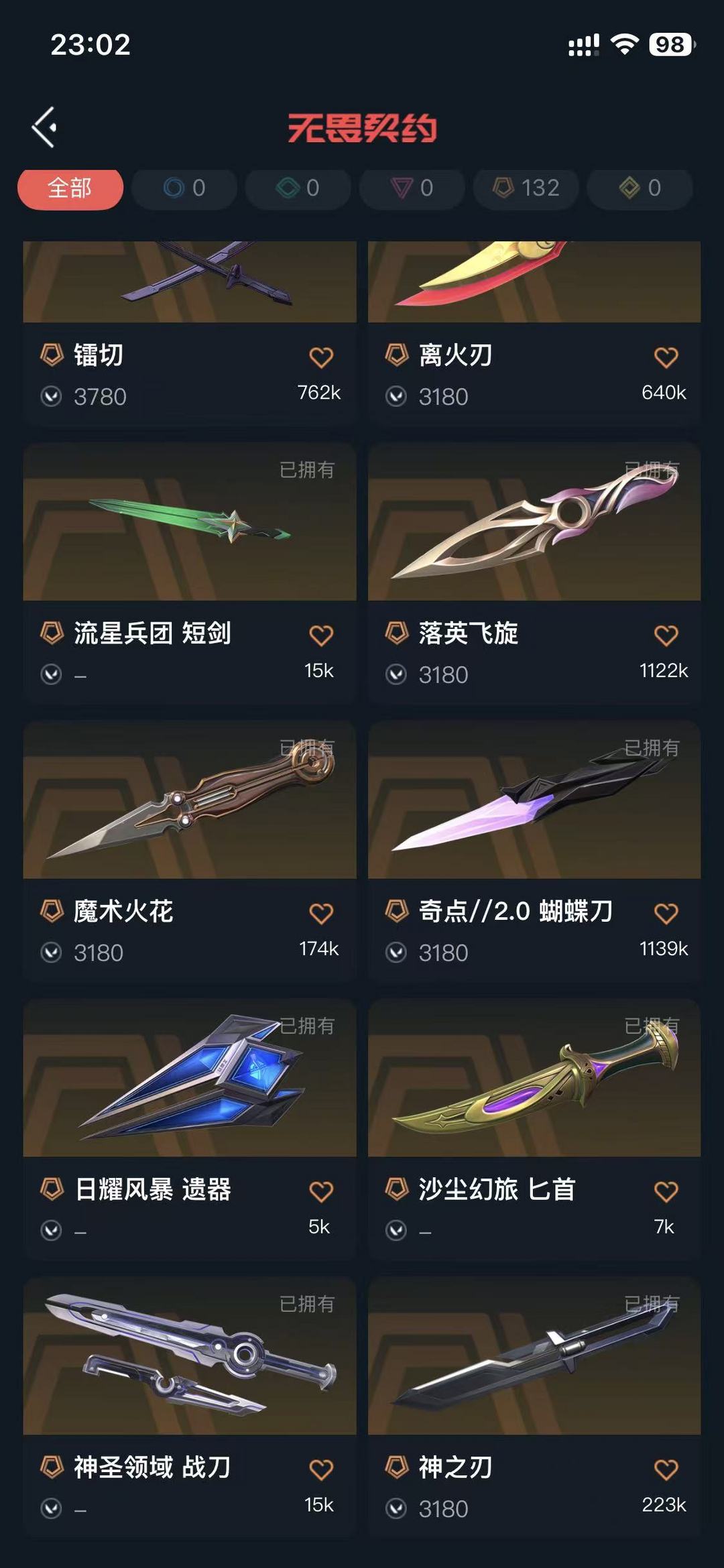Tap heart icon for 沙尘幻旅 匕首
Screen dimensions: 724x1568
666,1192
